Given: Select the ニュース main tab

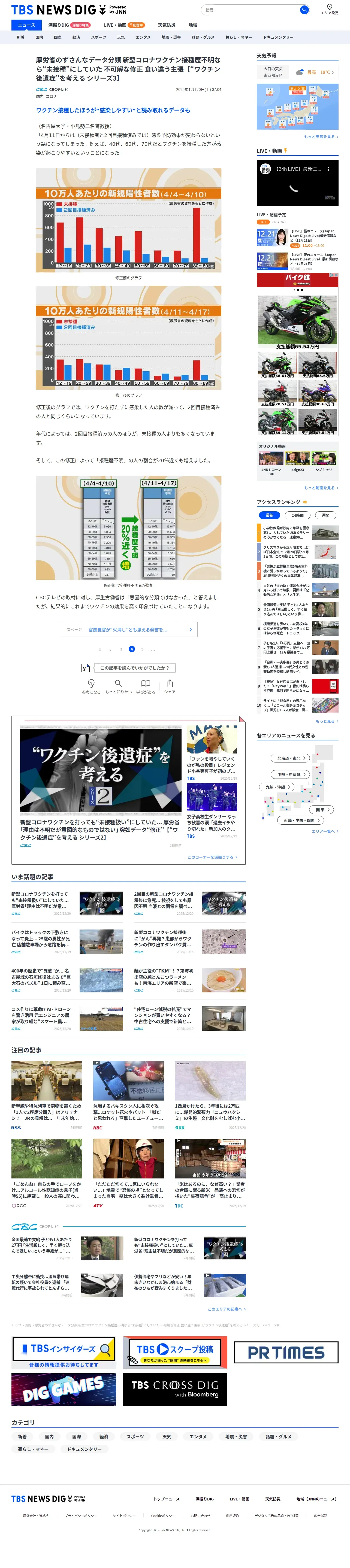Looking at the screenshot, I should 26,25.
